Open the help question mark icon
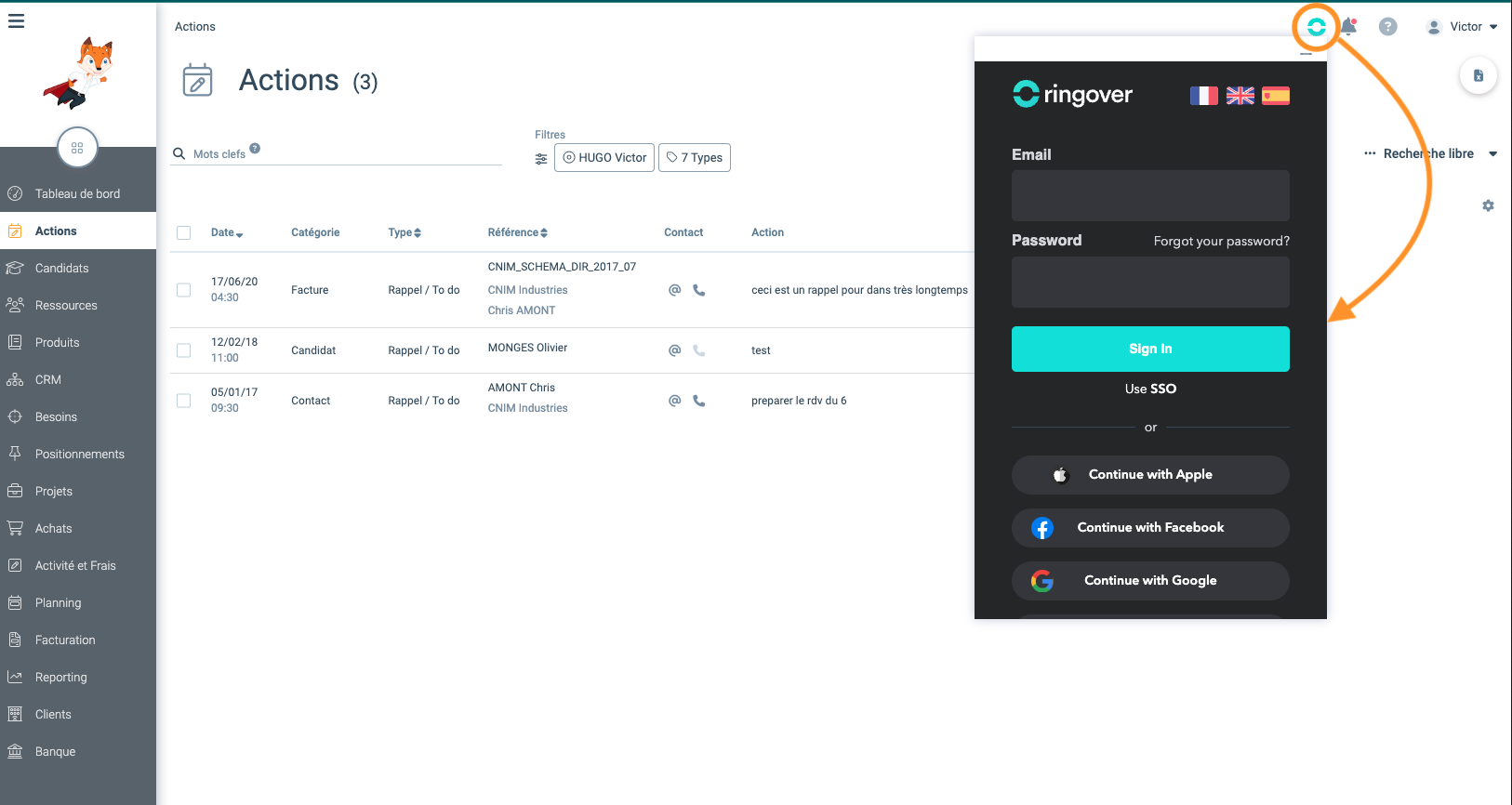 click(x=1387, y=27)
